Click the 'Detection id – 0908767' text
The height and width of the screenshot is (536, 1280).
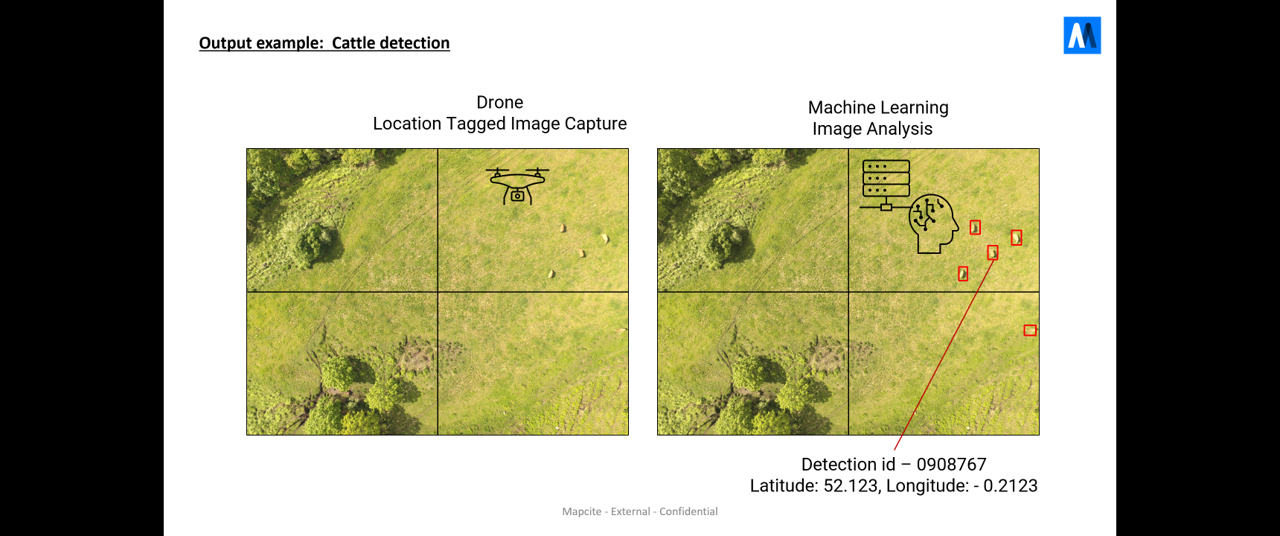tap(894, 465)
